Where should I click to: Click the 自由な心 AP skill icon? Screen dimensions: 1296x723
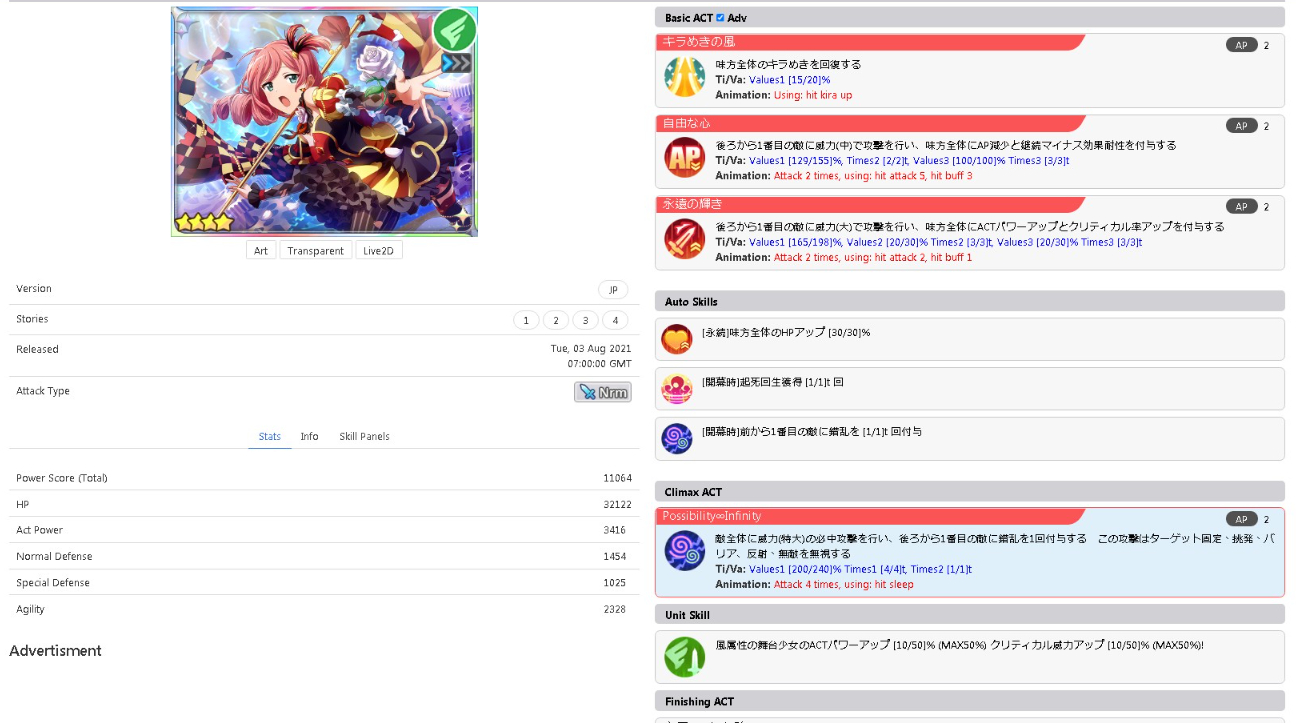684,158
